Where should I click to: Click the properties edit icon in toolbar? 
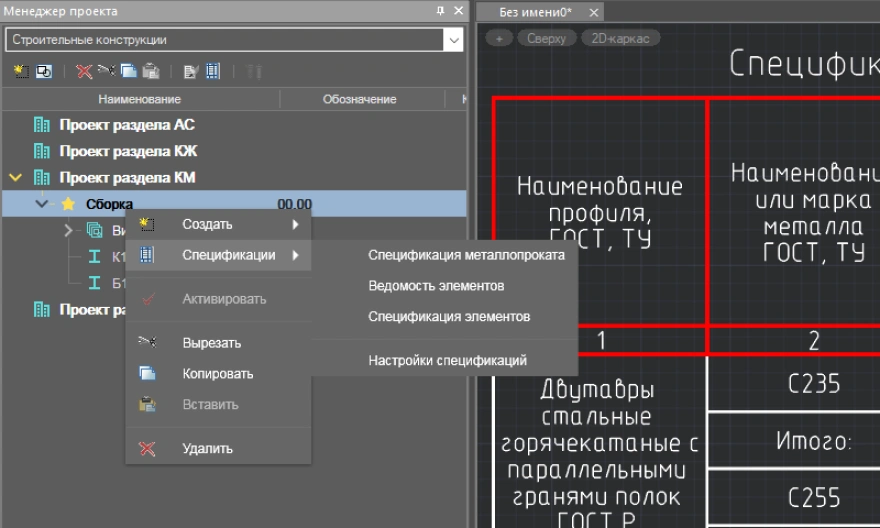pos(191,71)
